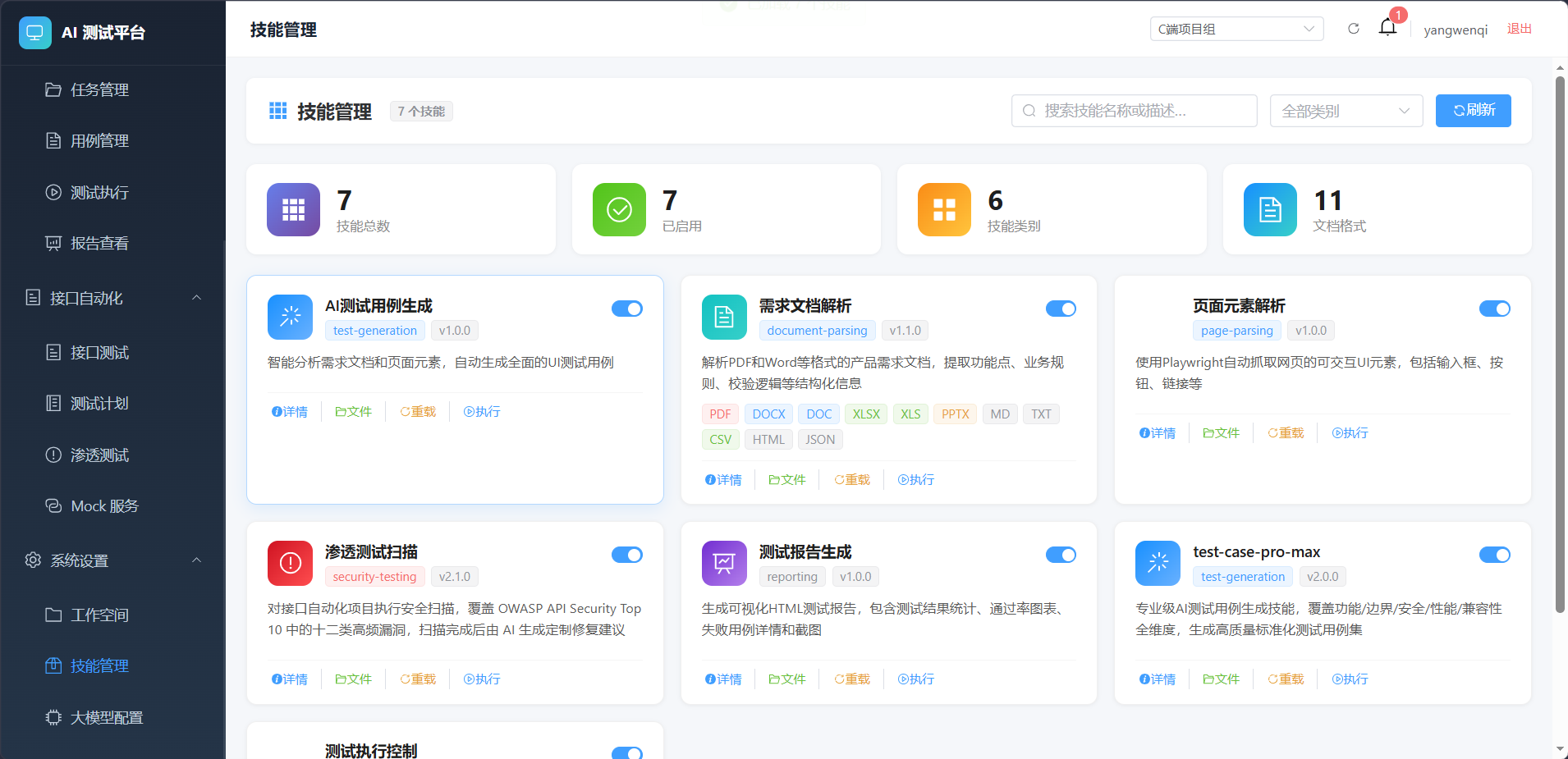
Task: Click the red 渗透测试扫描 skill icon
Action: click(x=290, y=563)
